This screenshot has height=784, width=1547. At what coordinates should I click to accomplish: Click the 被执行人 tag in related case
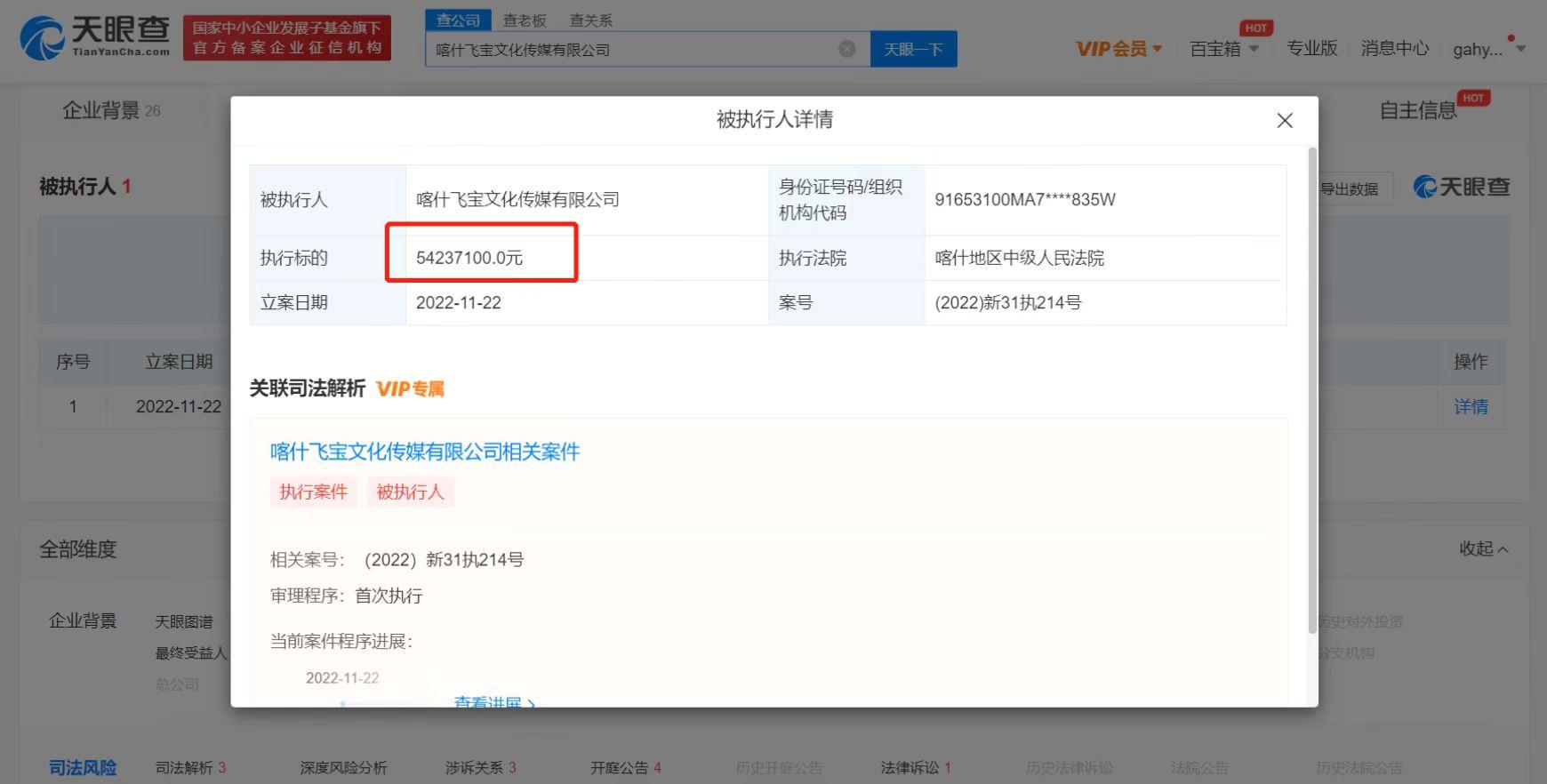[410, 492]
